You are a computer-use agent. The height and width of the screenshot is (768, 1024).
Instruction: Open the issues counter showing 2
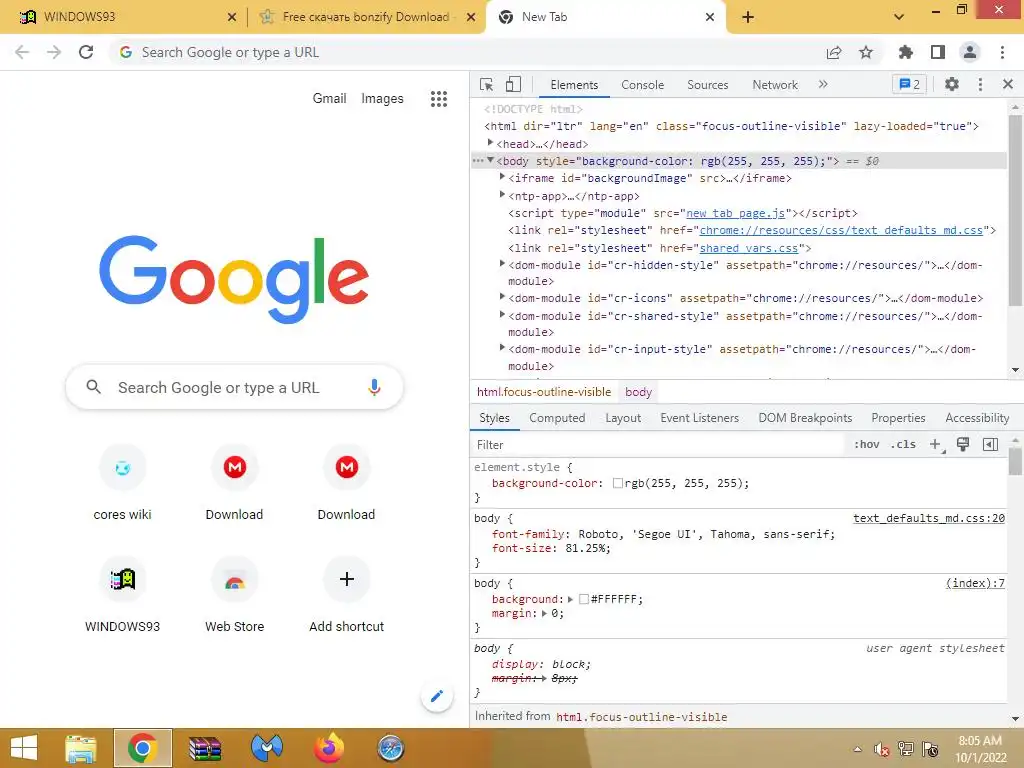coord(909,84)
